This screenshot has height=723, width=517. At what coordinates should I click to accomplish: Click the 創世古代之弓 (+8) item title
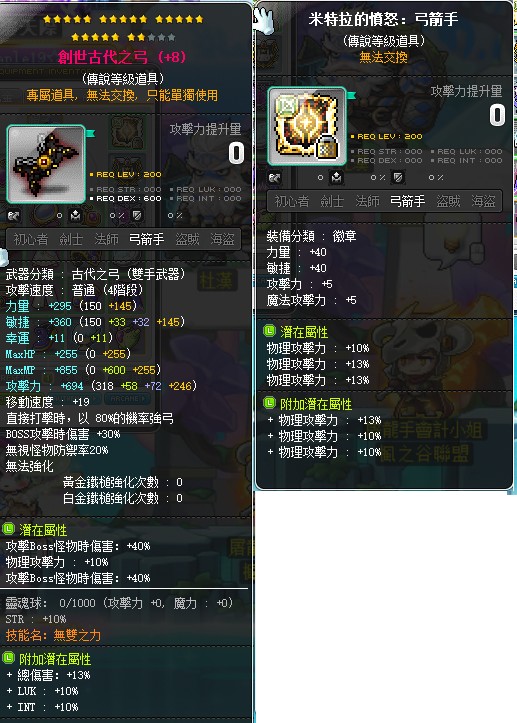[122, 57]
